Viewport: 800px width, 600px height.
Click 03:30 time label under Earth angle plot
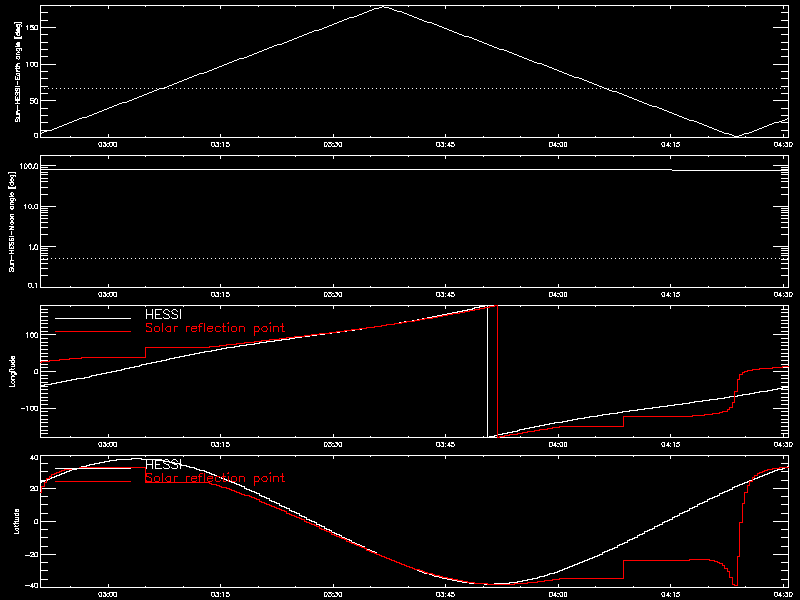pyautogui.click(x=333, y=144)
